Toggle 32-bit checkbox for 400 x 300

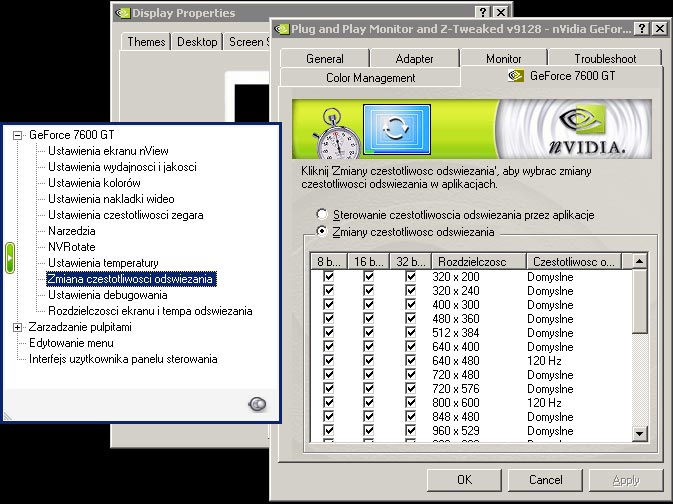[x=411, y=304]
